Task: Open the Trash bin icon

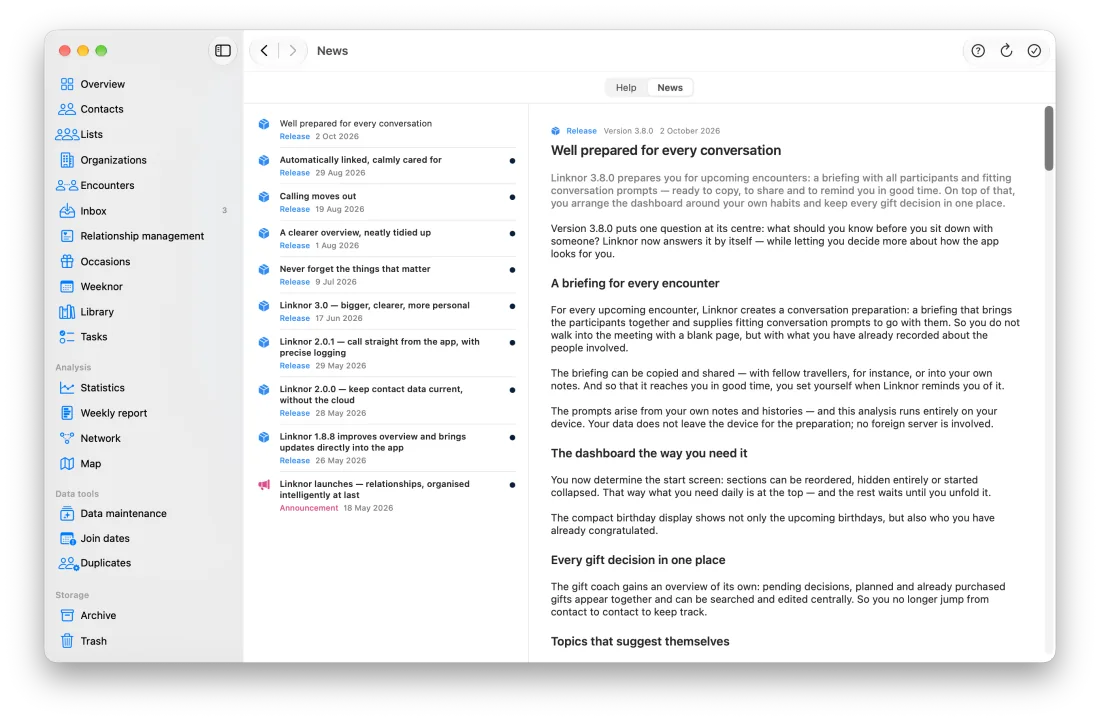Action: [67, 641]
